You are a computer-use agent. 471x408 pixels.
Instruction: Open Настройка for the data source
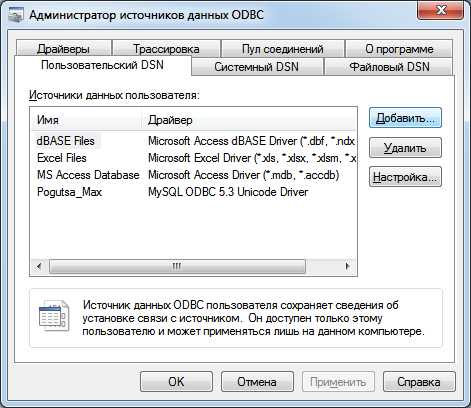405,177
